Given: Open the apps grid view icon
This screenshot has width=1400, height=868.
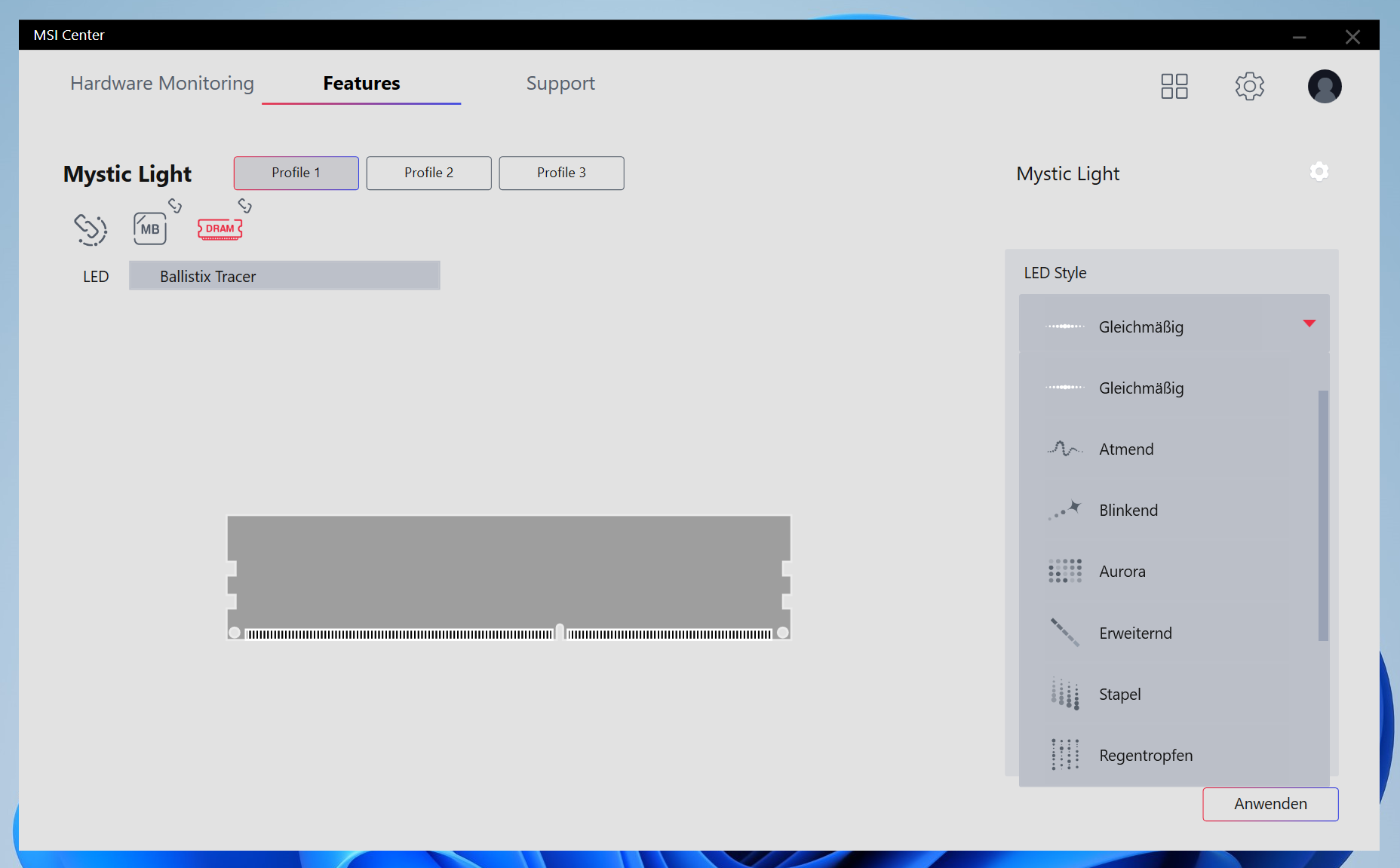Looking at the screenshot, I should click(1174, 86).
